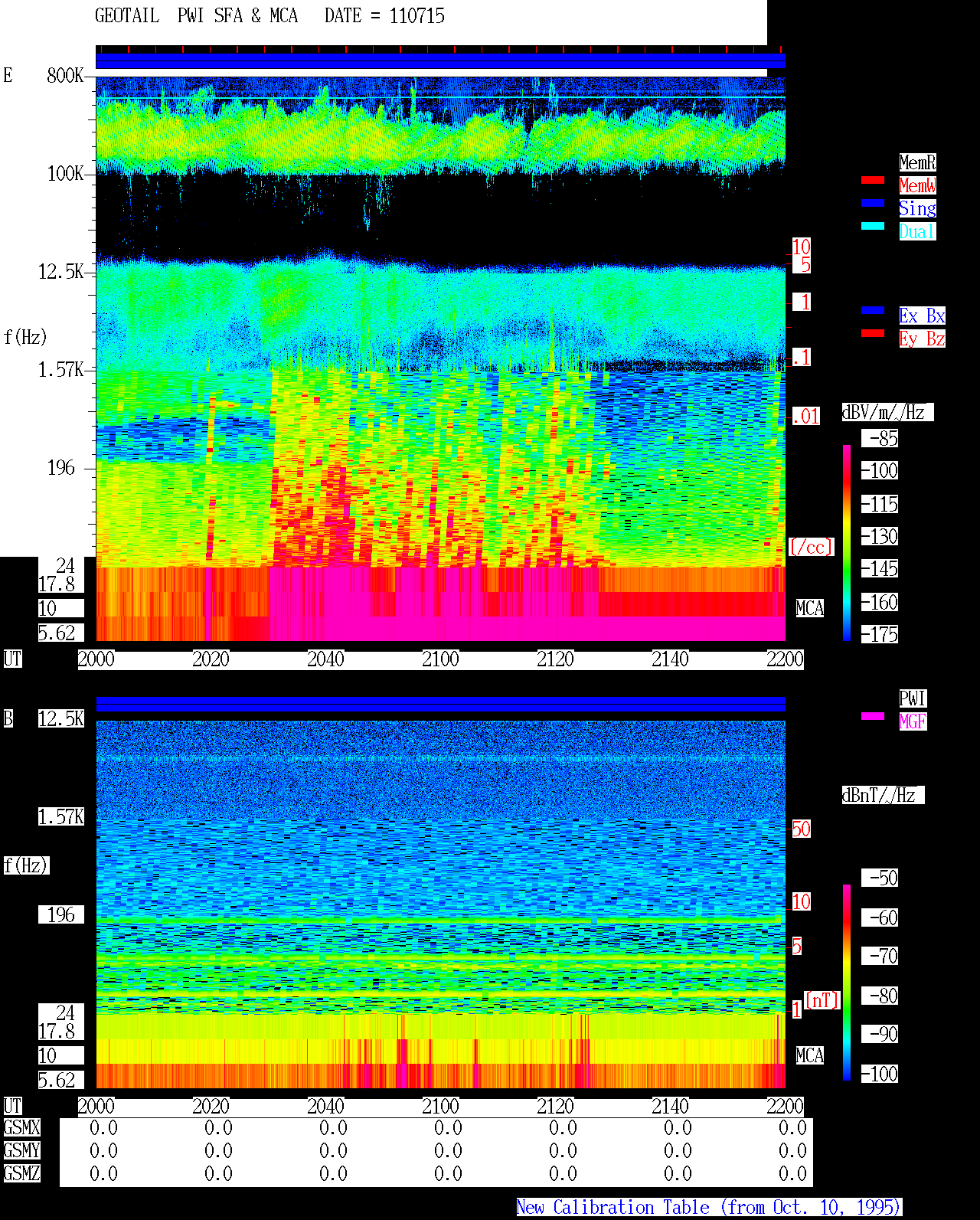Viewport: 980px width, 1220px height.
Task: Click the MemR legend label
Action: pos(917,162)
